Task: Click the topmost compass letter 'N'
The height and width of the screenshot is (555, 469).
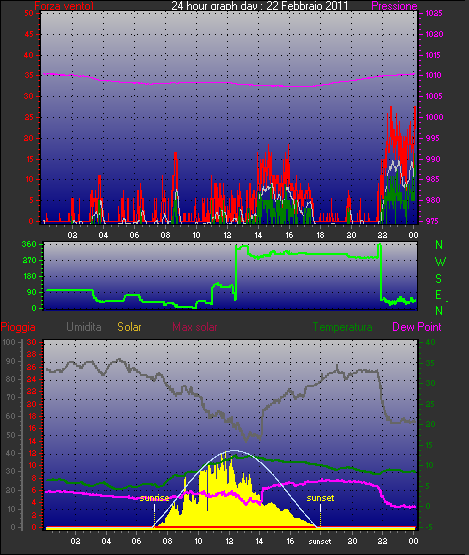Action: coord(439,245)
